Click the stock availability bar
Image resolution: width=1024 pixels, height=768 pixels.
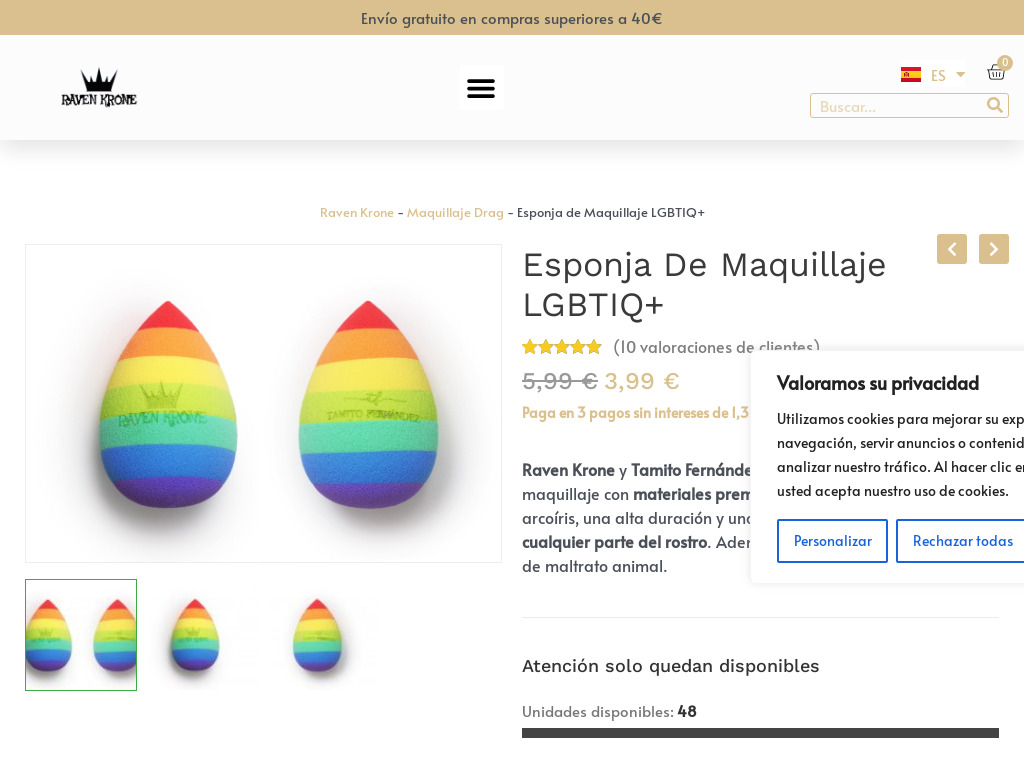point(760,732)
